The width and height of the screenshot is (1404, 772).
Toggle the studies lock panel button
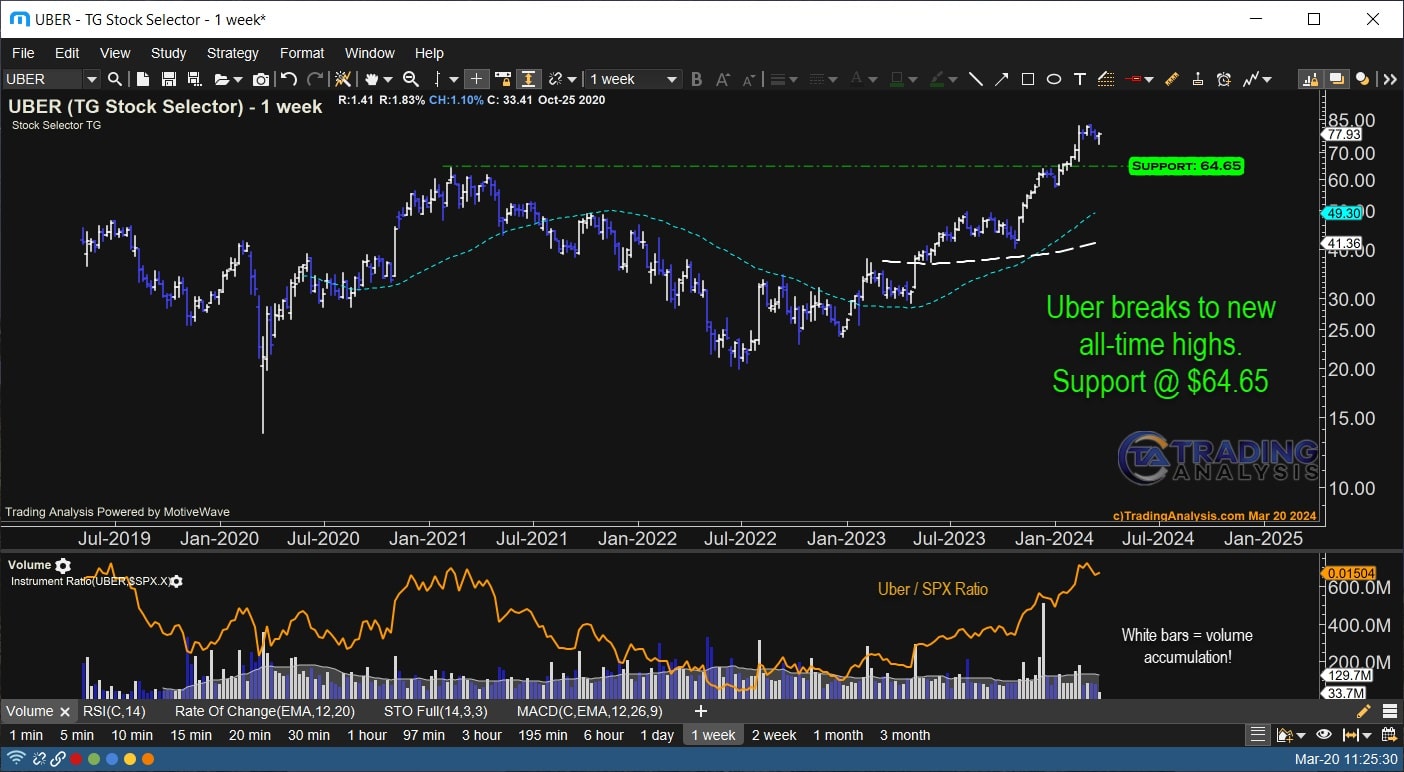pos(1309,79)
